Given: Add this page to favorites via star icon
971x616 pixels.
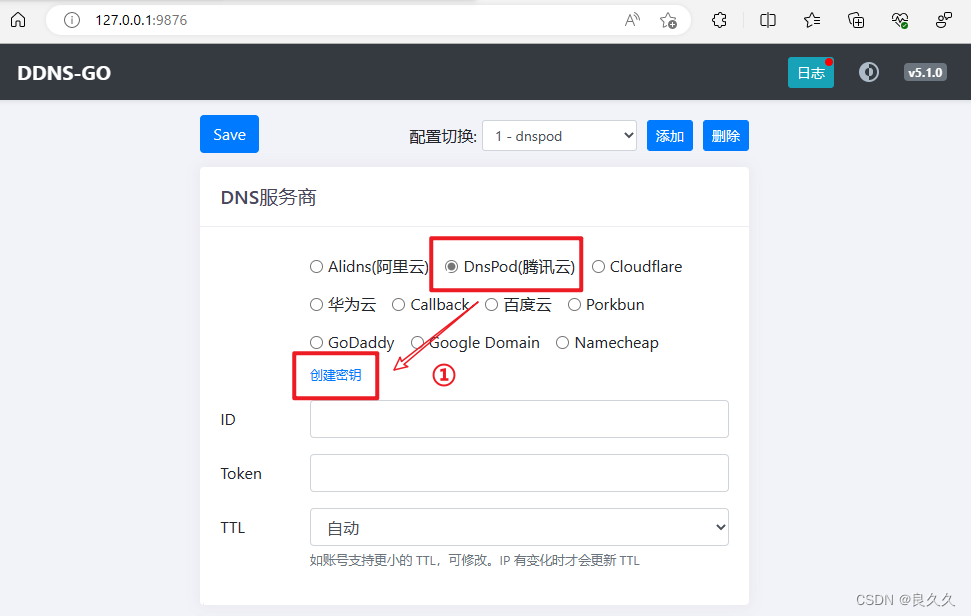Looking at the screenshot, I should [668, 20].
